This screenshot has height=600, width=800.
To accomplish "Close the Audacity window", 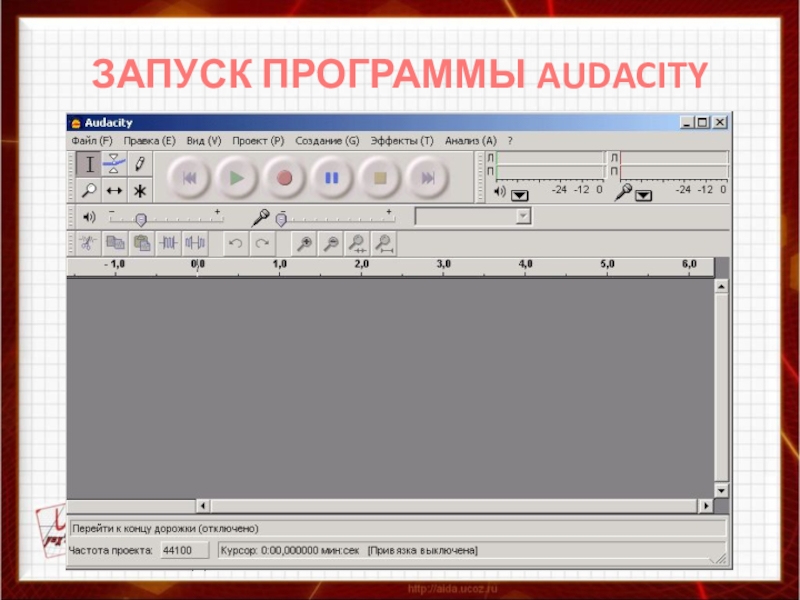I will [720, 122].
